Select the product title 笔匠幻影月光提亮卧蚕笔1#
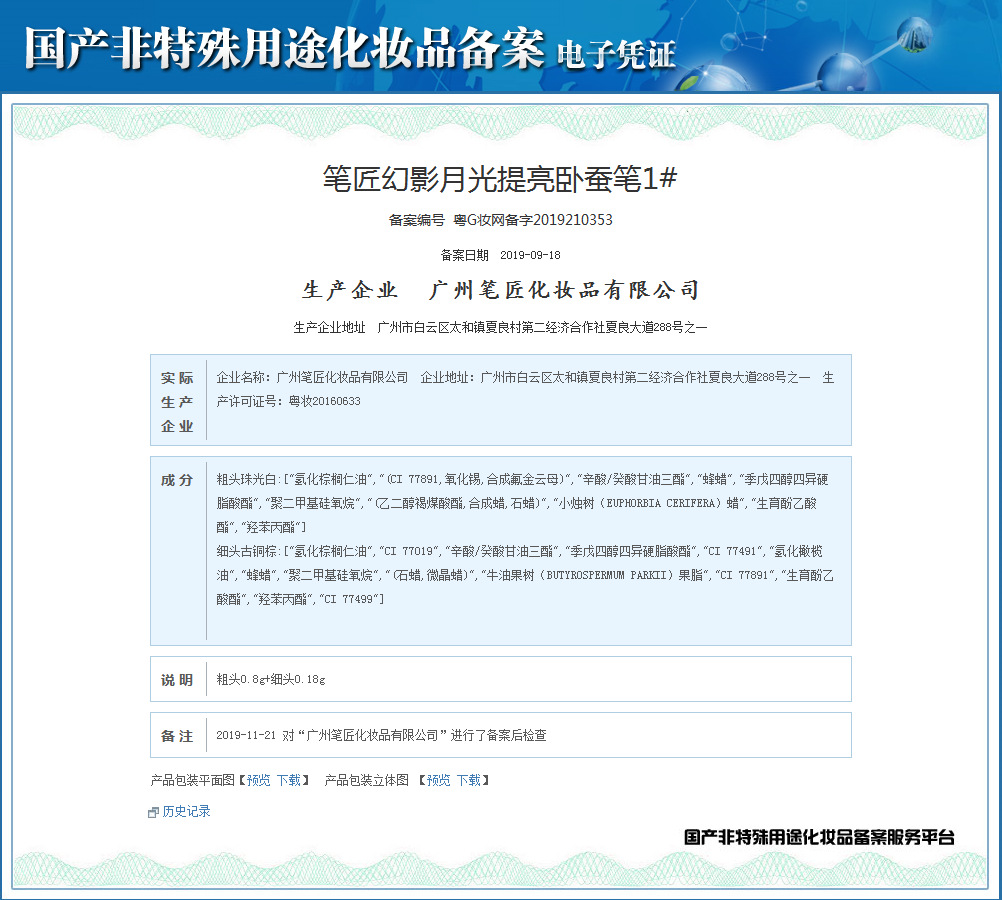Image resolution: width=1002 pixels, height=900 pixels. tap(500, 178)
